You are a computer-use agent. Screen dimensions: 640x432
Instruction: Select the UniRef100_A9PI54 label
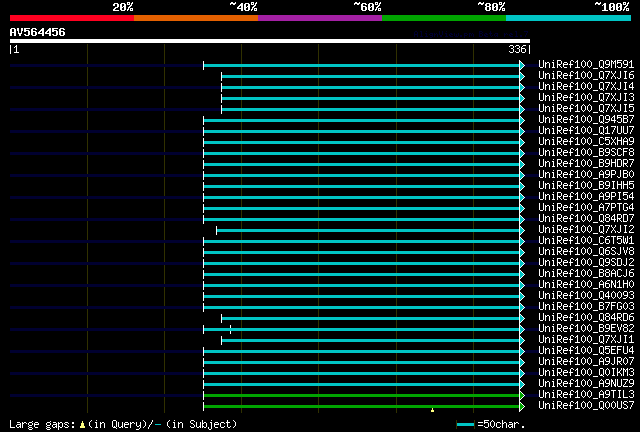tap(586, 197)
